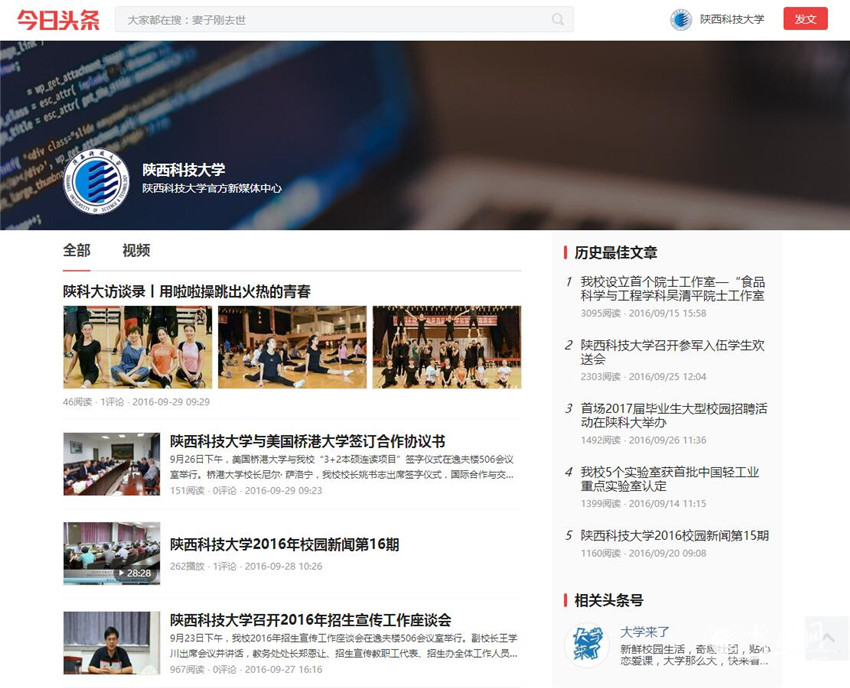This screenshot has width=850, height=688.
Task: Click 陕西科技大学 username in header
Action: 731,19
